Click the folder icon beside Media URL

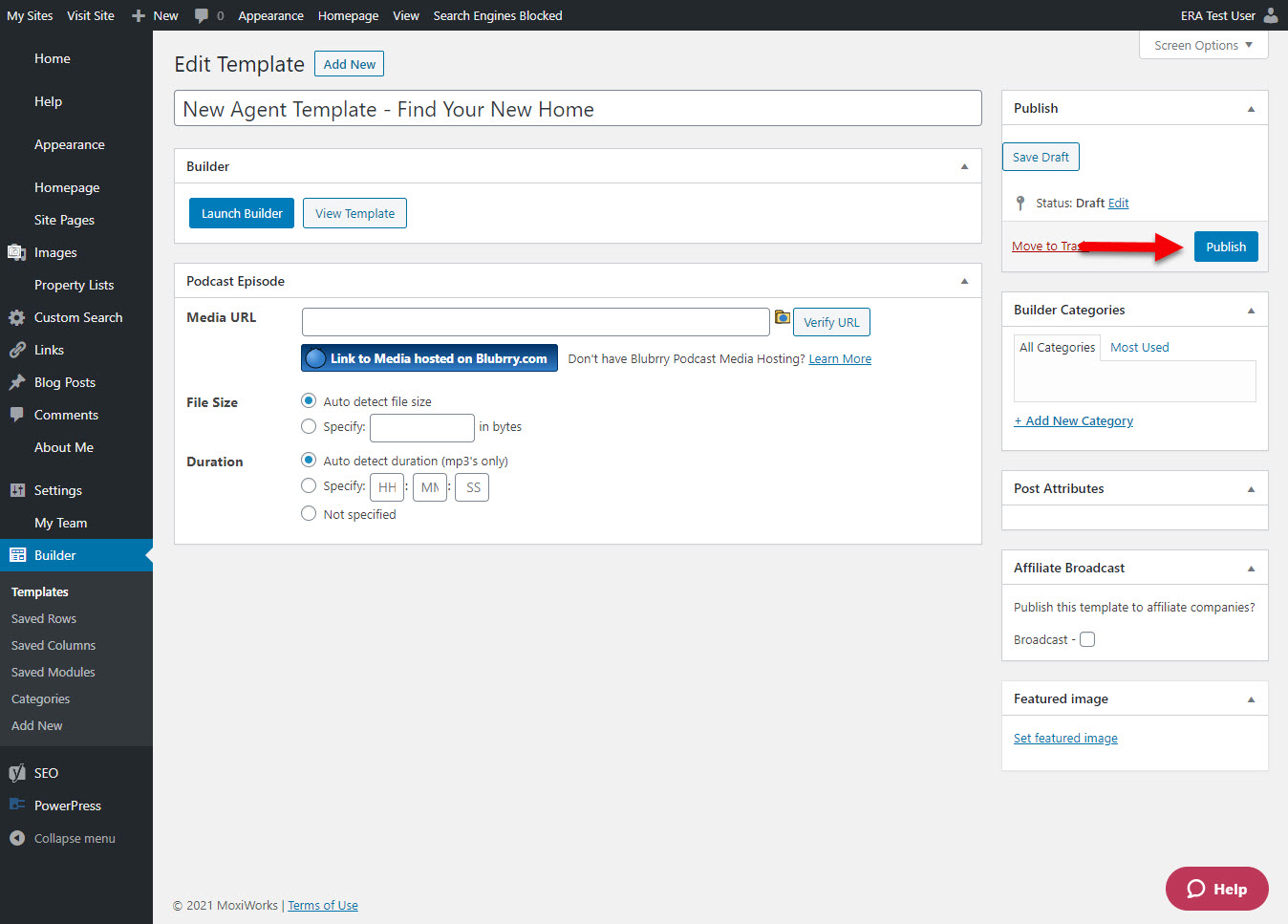pyautogui.click(x=782, y=318)
